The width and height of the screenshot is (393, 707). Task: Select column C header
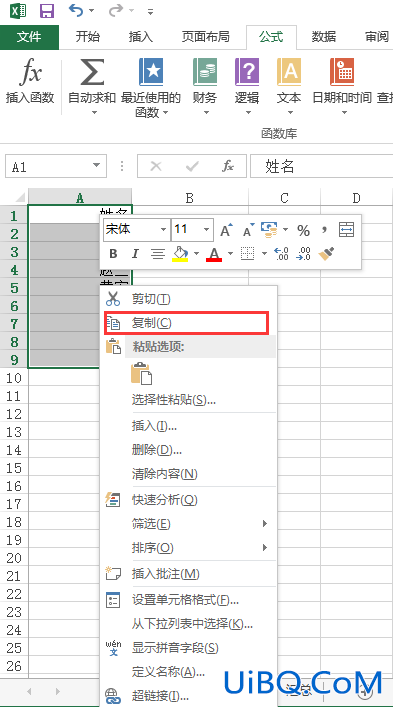click(284, 197)
